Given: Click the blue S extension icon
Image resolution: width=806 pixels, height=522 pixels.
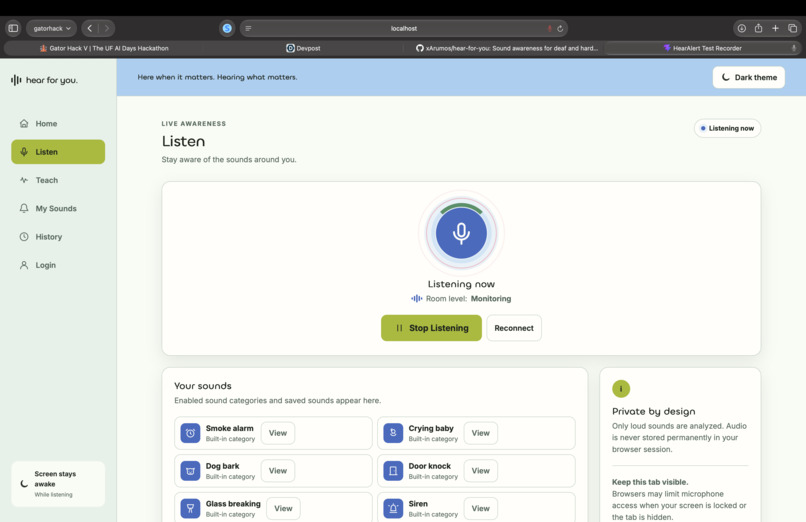Looking at the screenshot, I should (227, 28).
